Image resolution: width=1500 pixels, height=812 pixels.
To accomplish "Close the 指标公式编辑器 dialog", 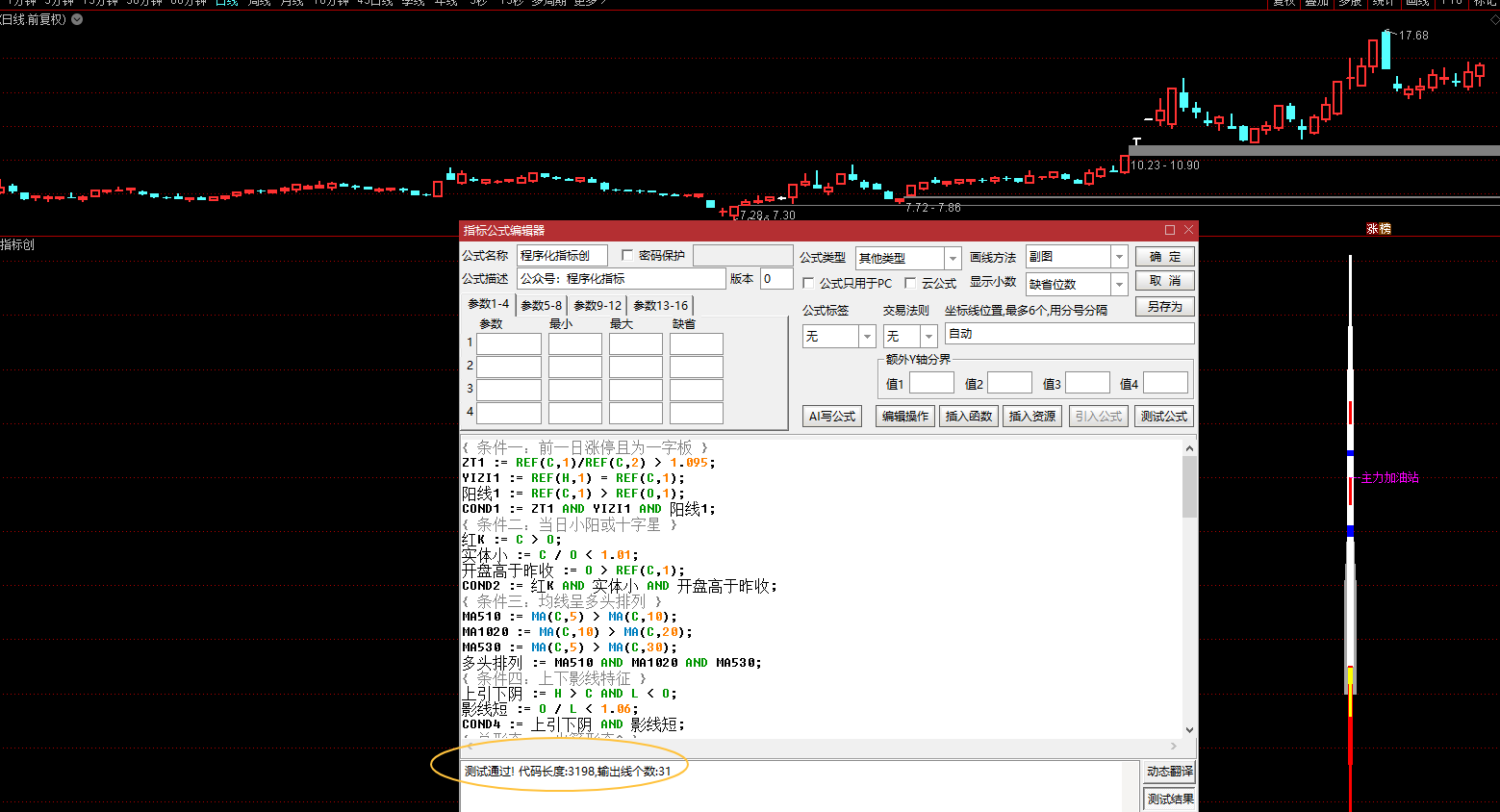I will pos(1188,230).
